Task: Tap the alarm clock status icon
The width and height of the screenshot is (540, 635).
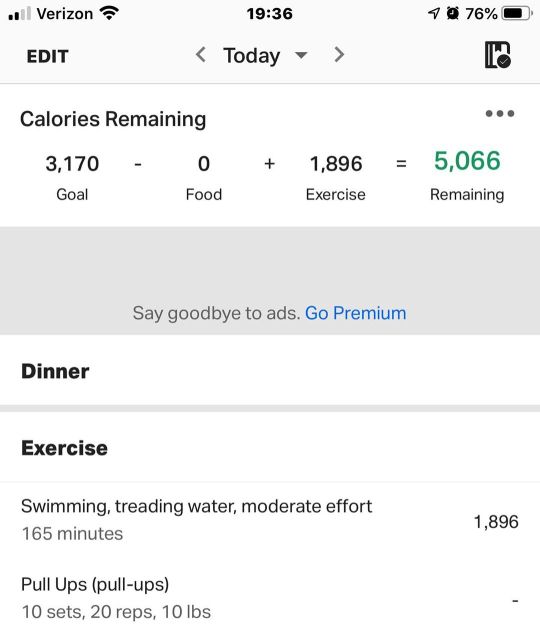Action: (x=452, y=14)
